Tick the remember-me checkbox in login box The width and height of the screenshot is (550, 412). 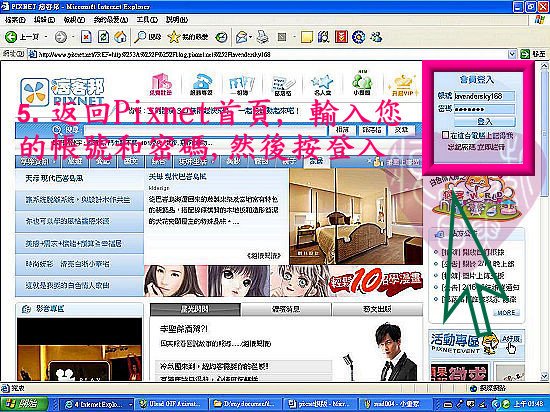coord(445,135)
